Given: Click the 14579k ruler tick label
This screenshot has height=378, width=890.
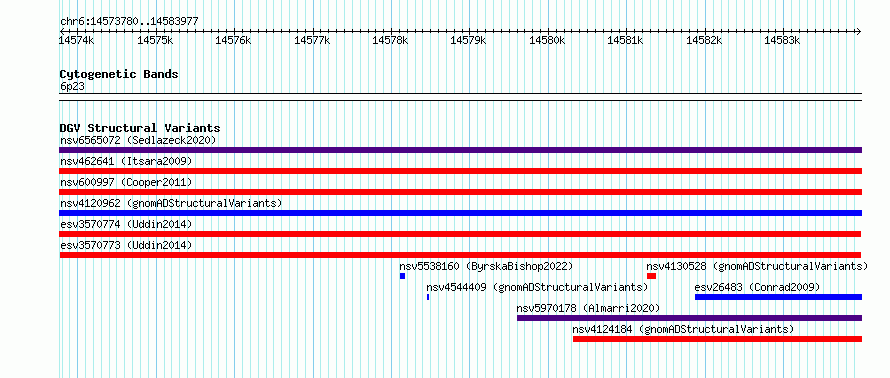Looking at the screenshot, I should 468,40.
